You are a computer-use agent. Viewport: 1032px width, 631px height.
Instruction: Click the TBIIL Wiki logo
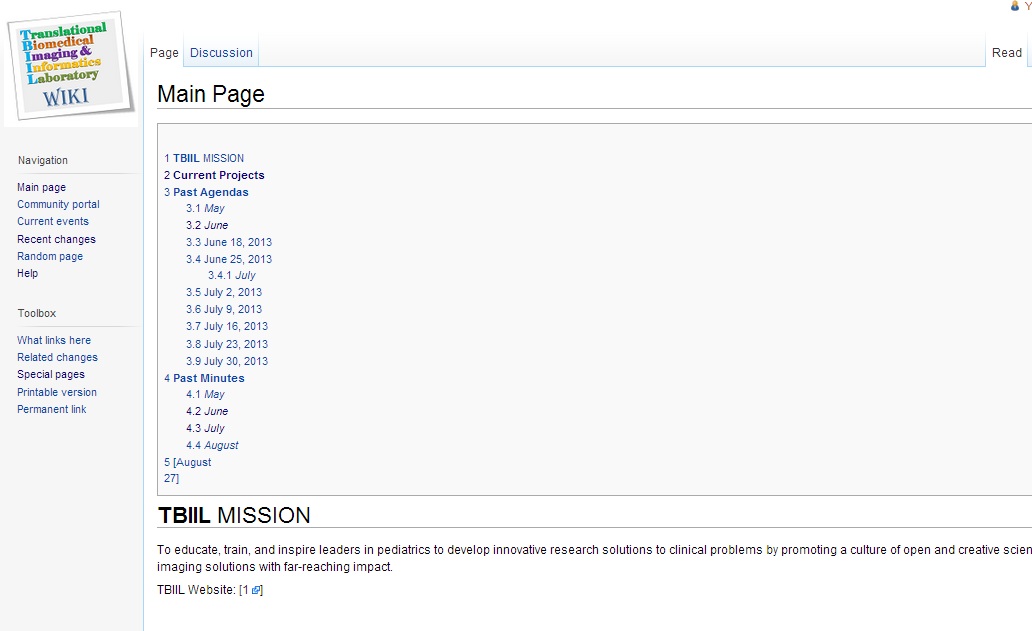(70, 66)
